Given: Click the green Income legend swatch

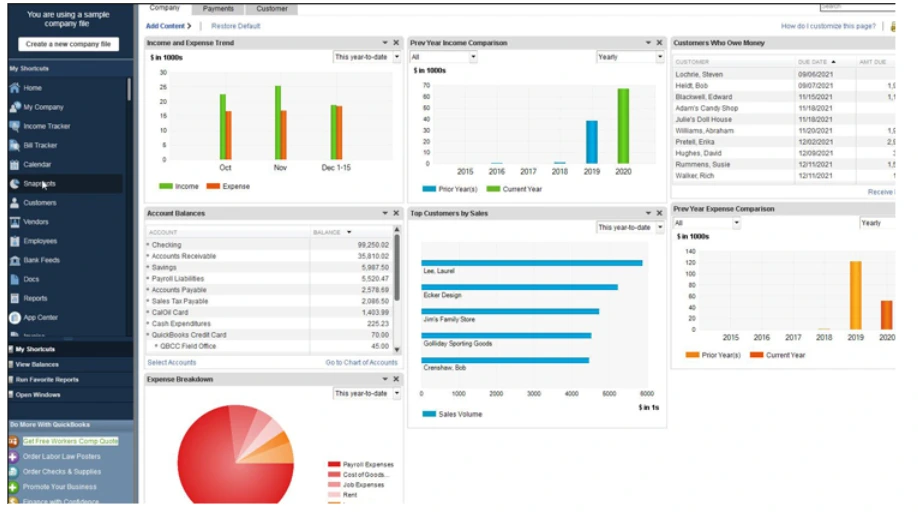Looking at the screenshot, I should tap(166, 186).
